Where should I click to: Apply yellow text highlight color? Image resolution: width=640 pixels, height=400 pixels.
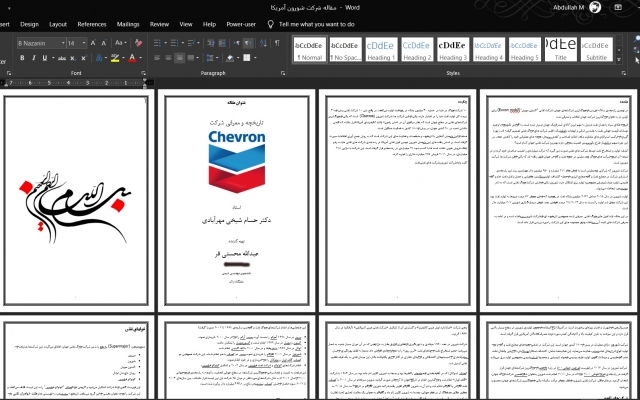pyautogui.click(x=115, y=58)
